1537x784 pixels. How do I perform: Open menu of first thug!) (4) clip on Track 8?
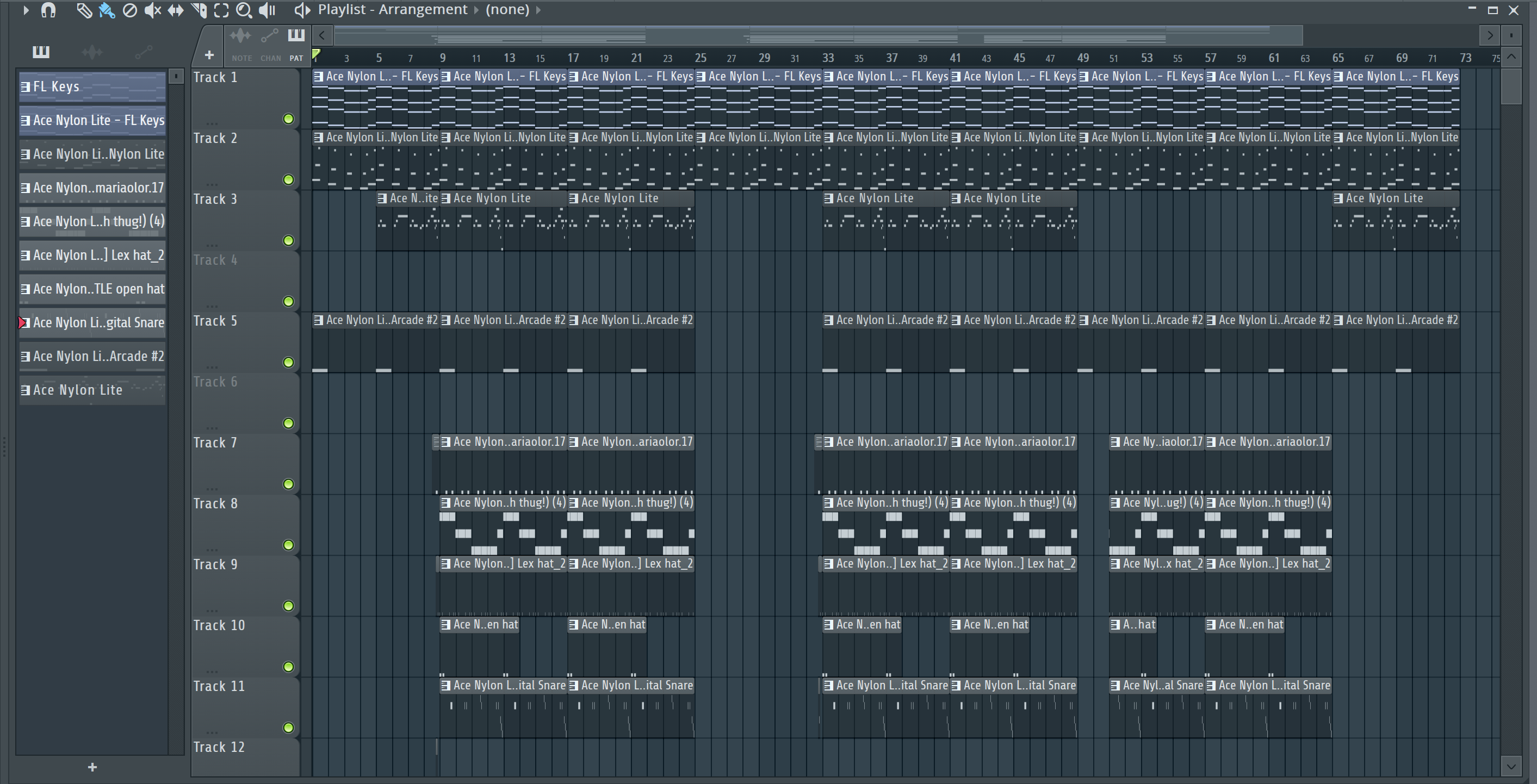point(445,503)
